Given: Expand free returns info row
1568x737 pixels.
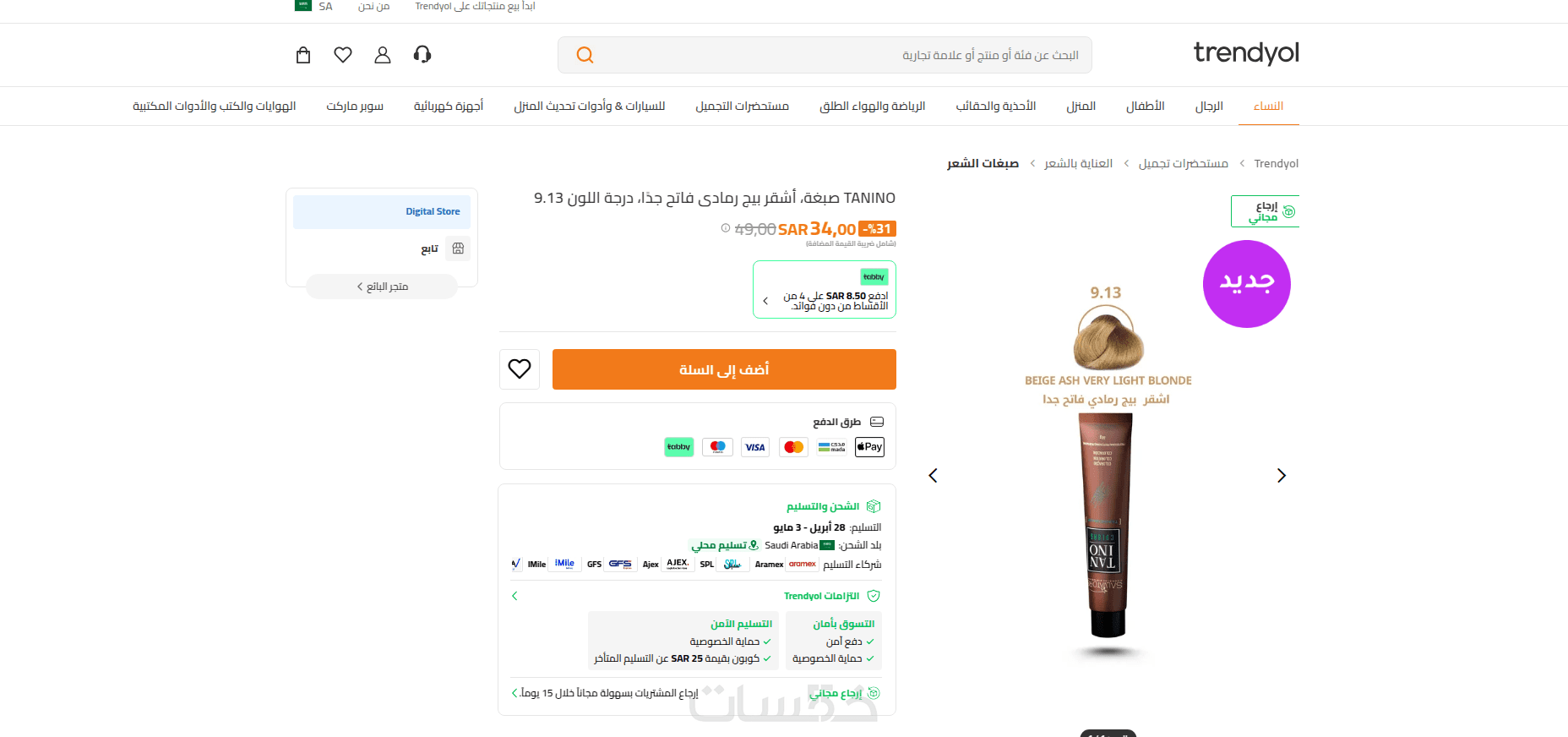Looking at the screenshot, I should coord(697,693).
